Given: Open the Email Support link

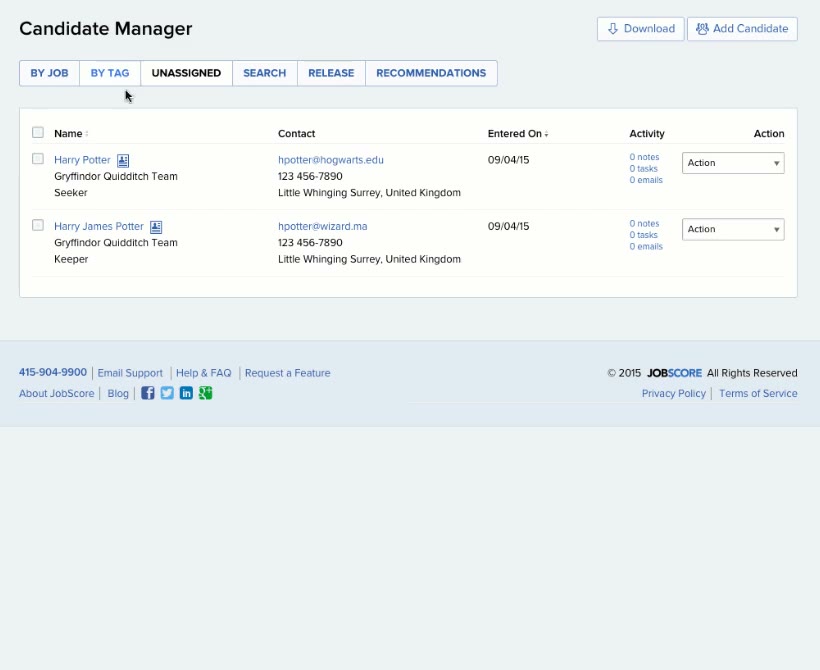Looking at the screenshot, I should pyautogui.click(x=130, y=373).
